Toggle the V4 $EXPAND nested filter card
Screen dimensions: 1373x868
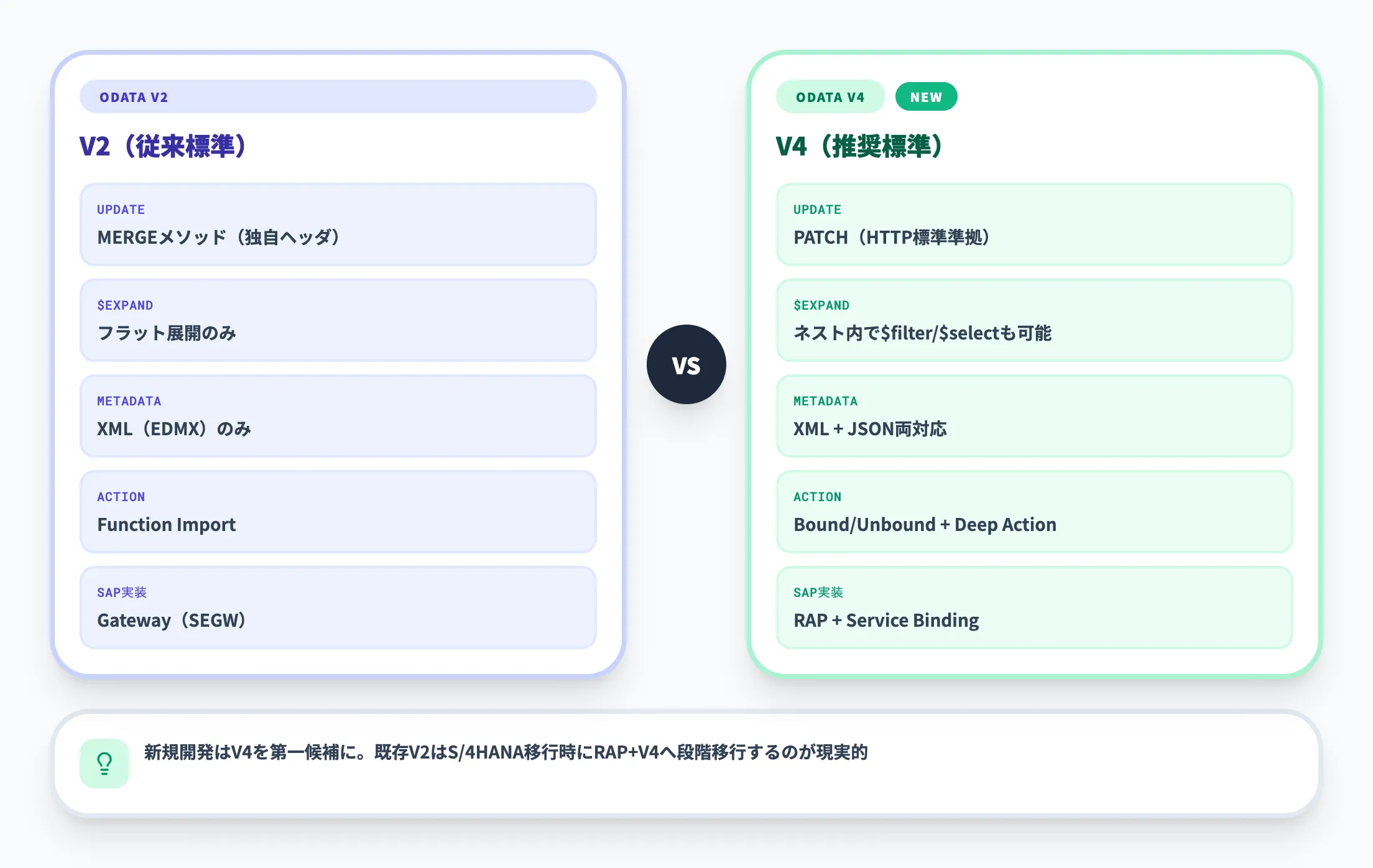click(1034, 321)
